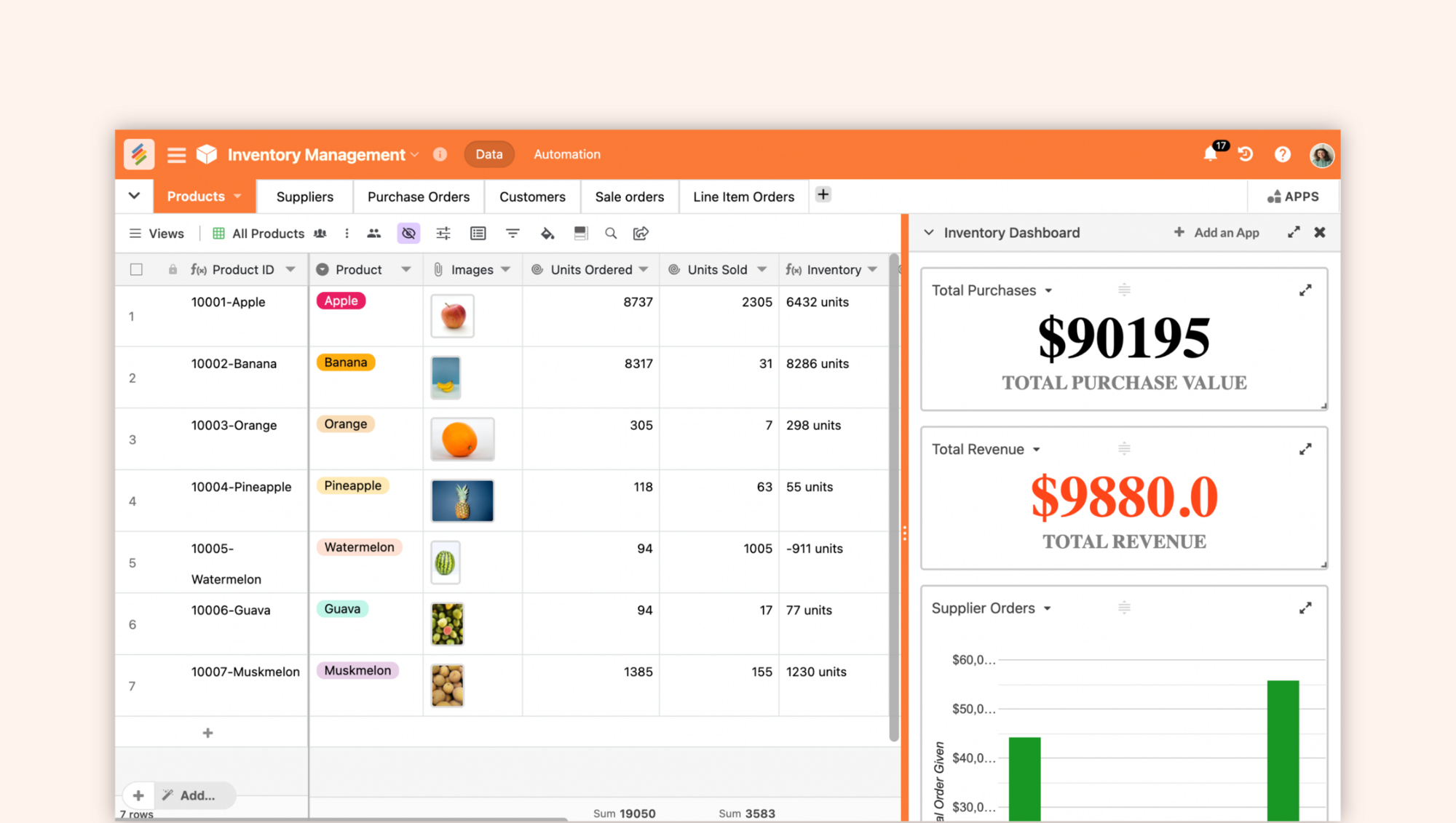This screenshot has width=1456, height=823.
Task: Click the paint bucket color icon
Action: [x=547, y=234]
